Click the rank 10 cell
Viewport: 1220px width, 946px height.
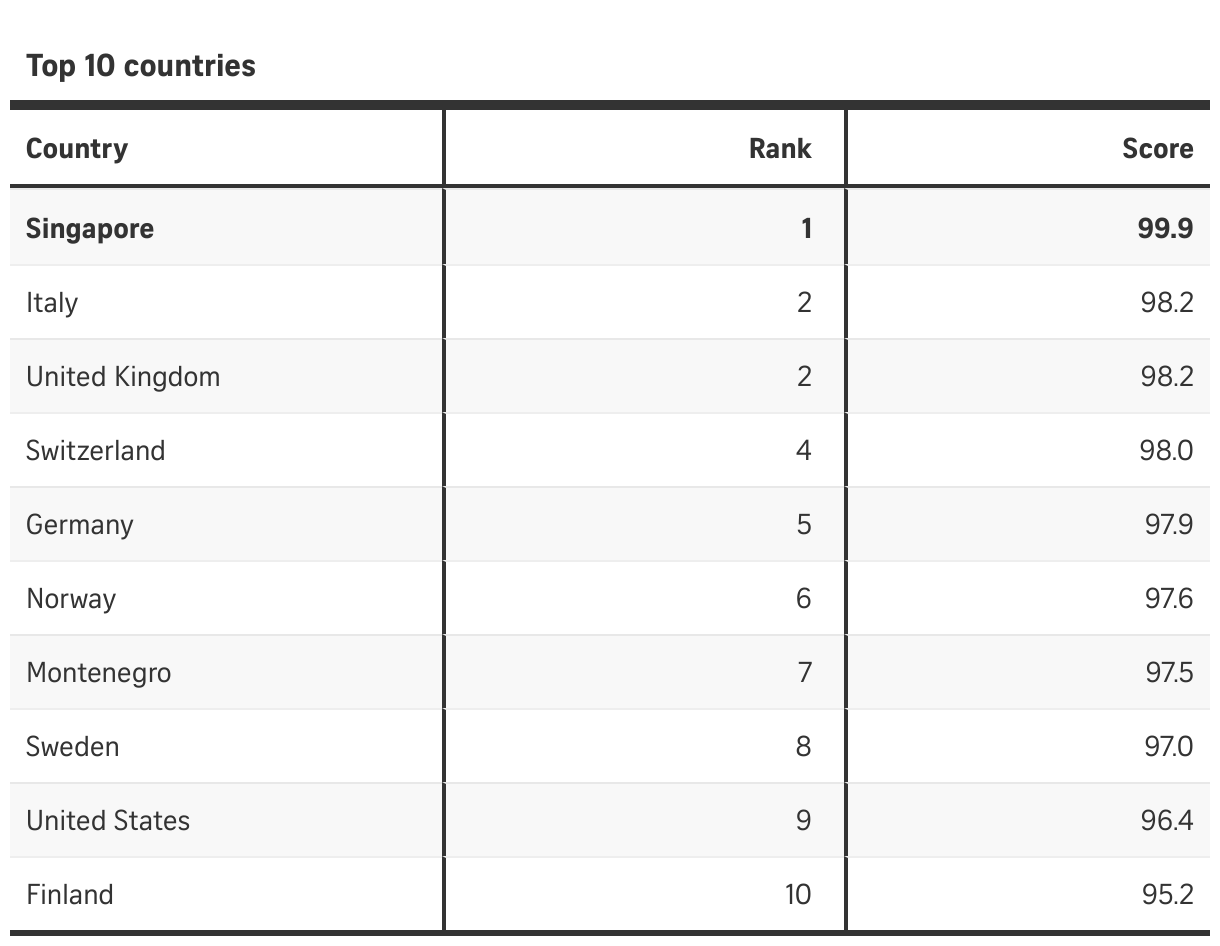point(797,894)
